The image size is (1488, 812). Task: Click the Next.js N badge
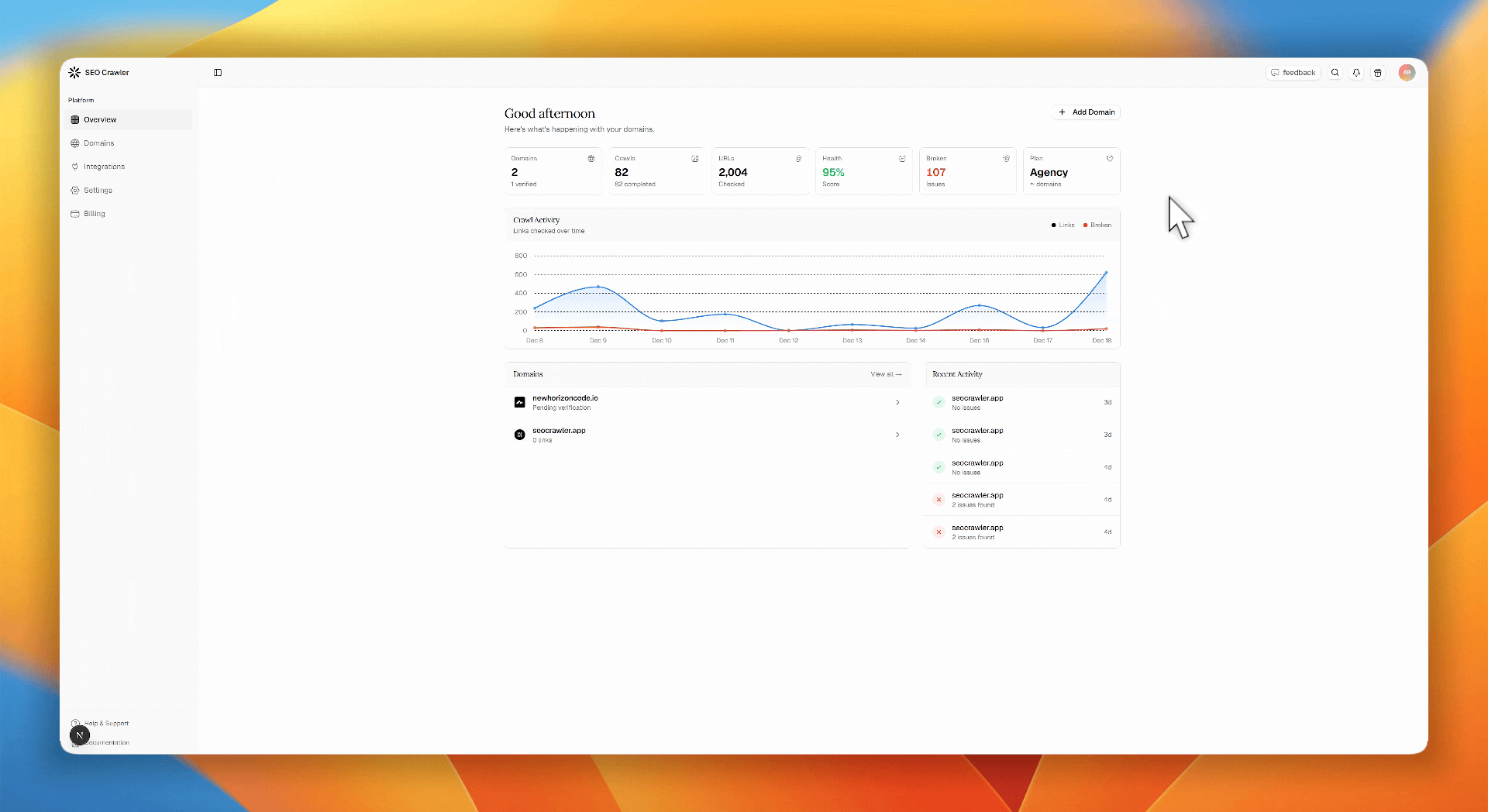coord(80,735)
